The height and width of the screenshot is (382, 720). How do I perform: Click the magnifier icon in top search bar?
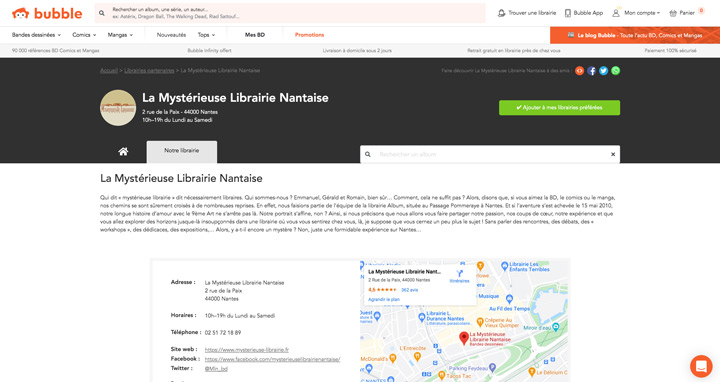(102, 13)
